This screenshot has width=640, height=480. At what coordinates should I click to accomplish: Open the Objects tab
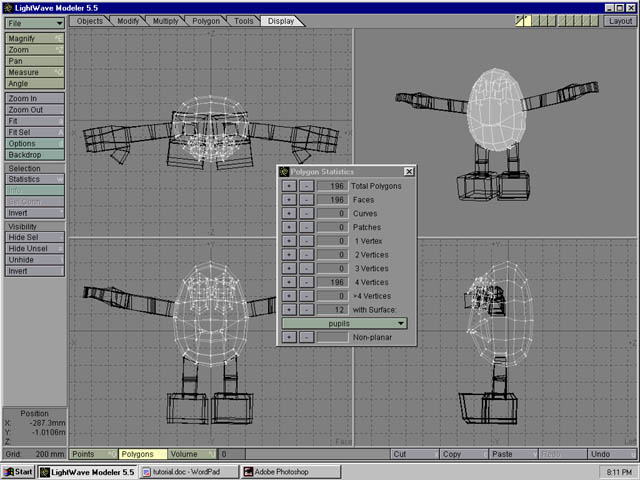coord(90,21)
